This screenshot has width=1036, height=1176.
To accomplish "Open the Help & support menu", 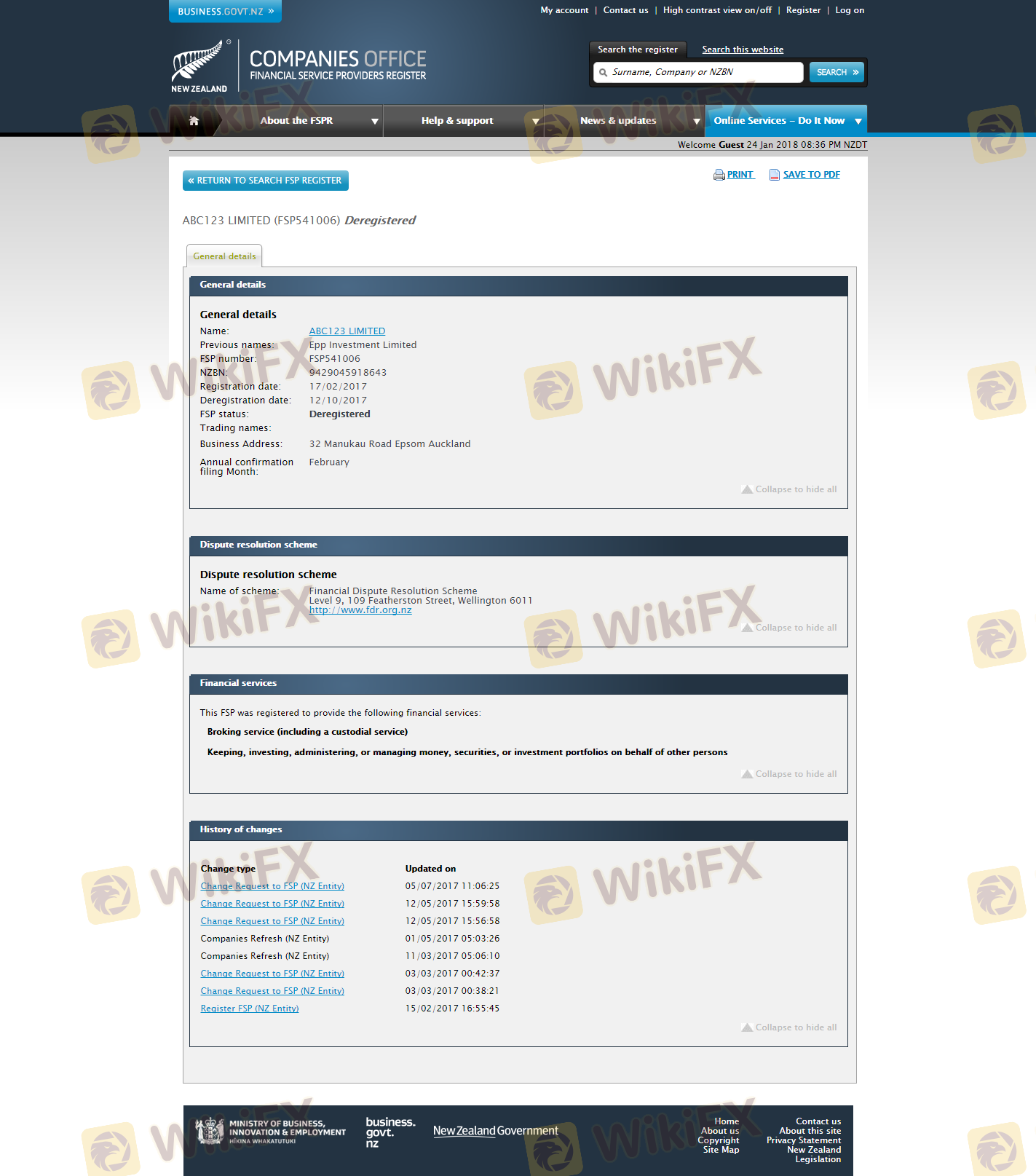I will 457,121.
